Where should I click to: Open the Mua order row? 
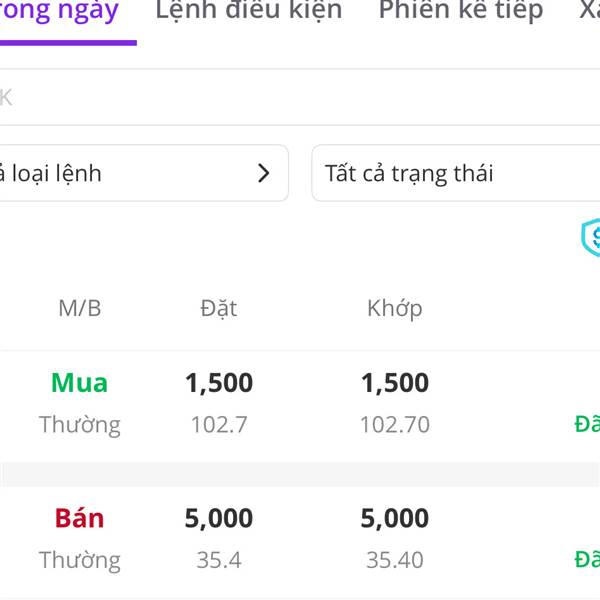pyautogui.click(x=300, y=403)
